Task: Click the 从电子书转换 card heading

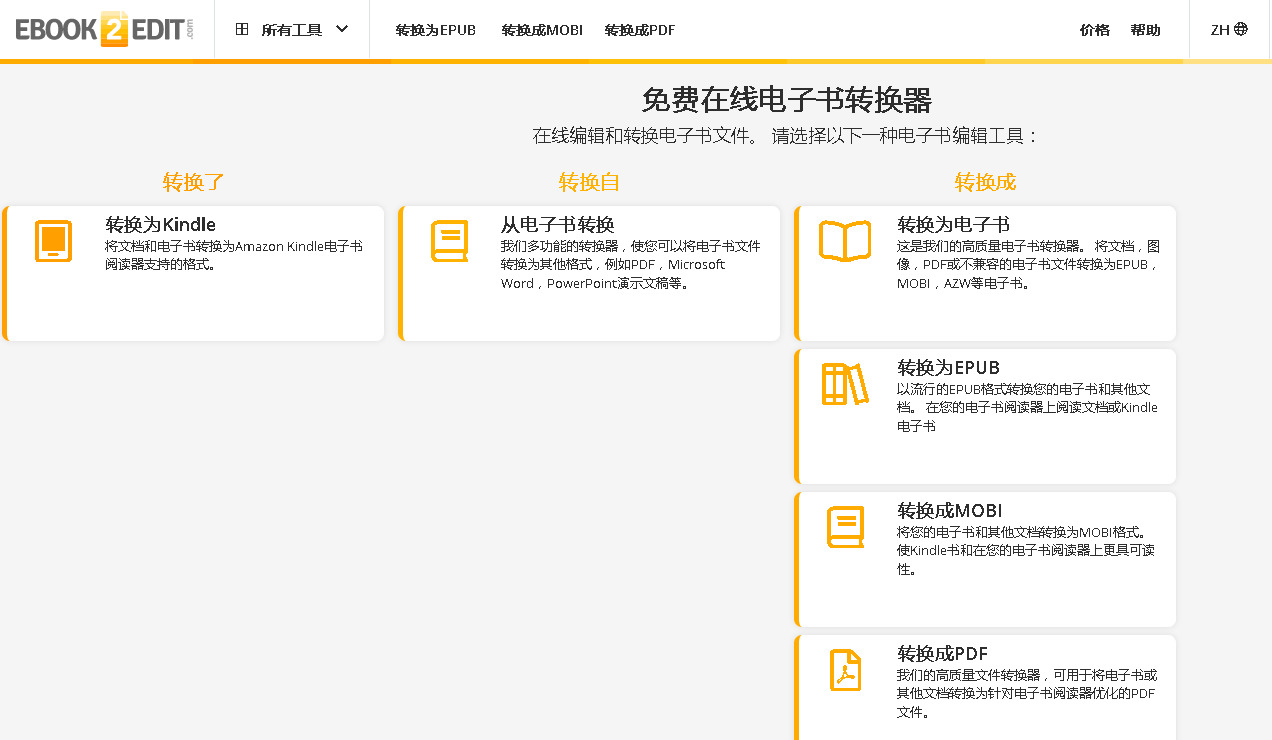Action: [x=557, y=224]
